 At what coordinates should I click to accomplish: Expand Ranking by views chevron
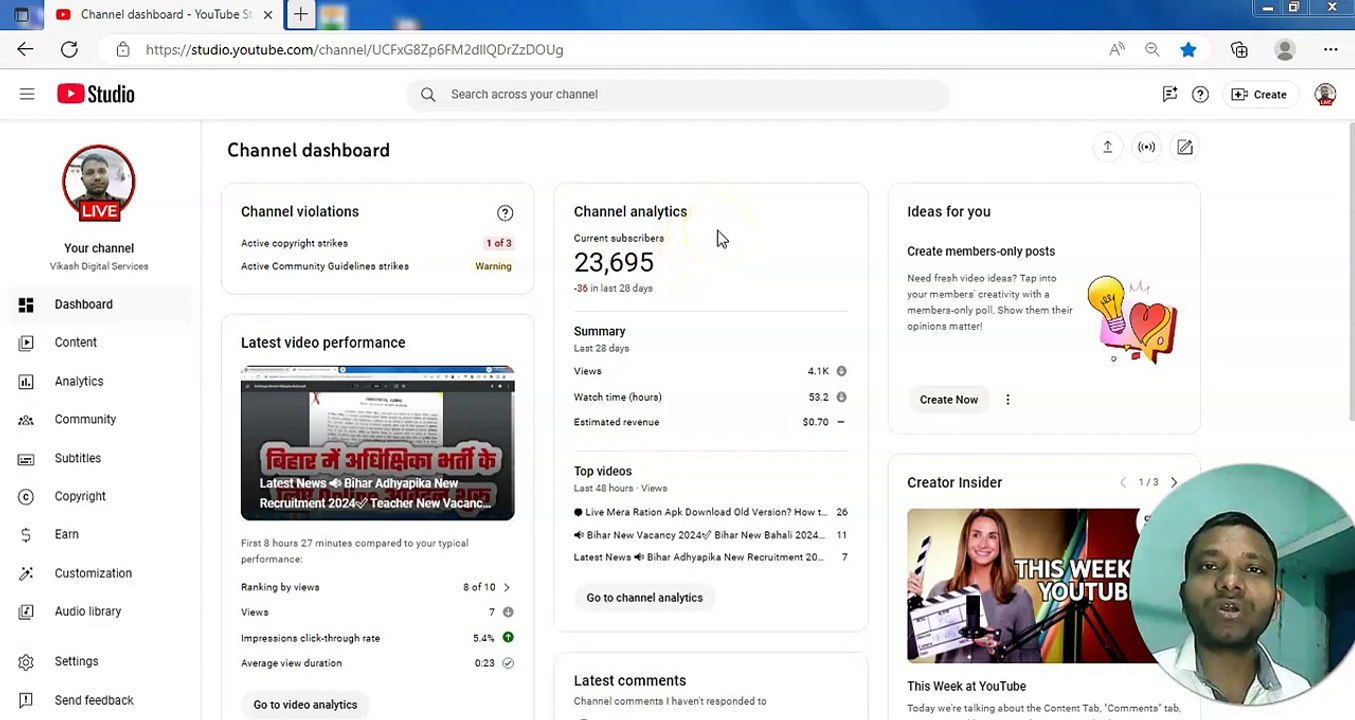point(506,587)
